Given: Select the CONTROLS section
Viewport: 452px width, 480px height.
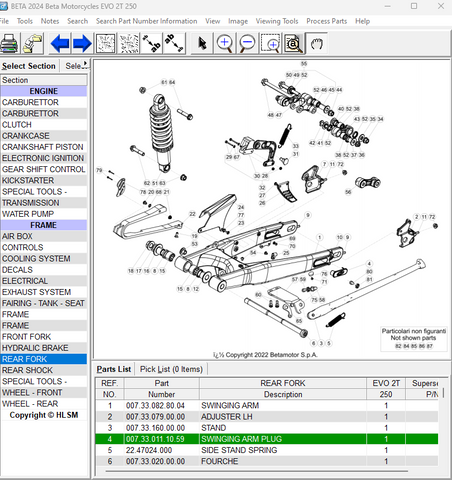Looking at the screenshot, I should pos(43,247).
